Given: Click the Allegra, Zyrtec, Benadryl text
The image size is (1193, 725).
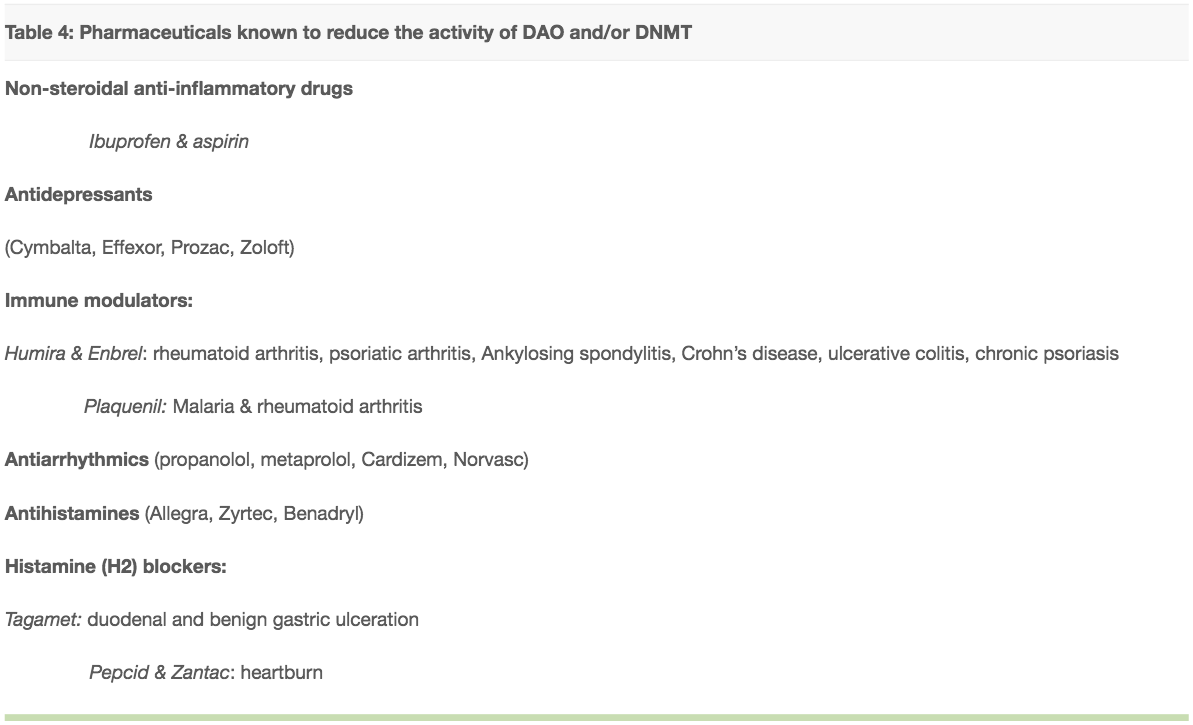Looking at the screenshot, I should pyautogui.click(x=254, y=514).
